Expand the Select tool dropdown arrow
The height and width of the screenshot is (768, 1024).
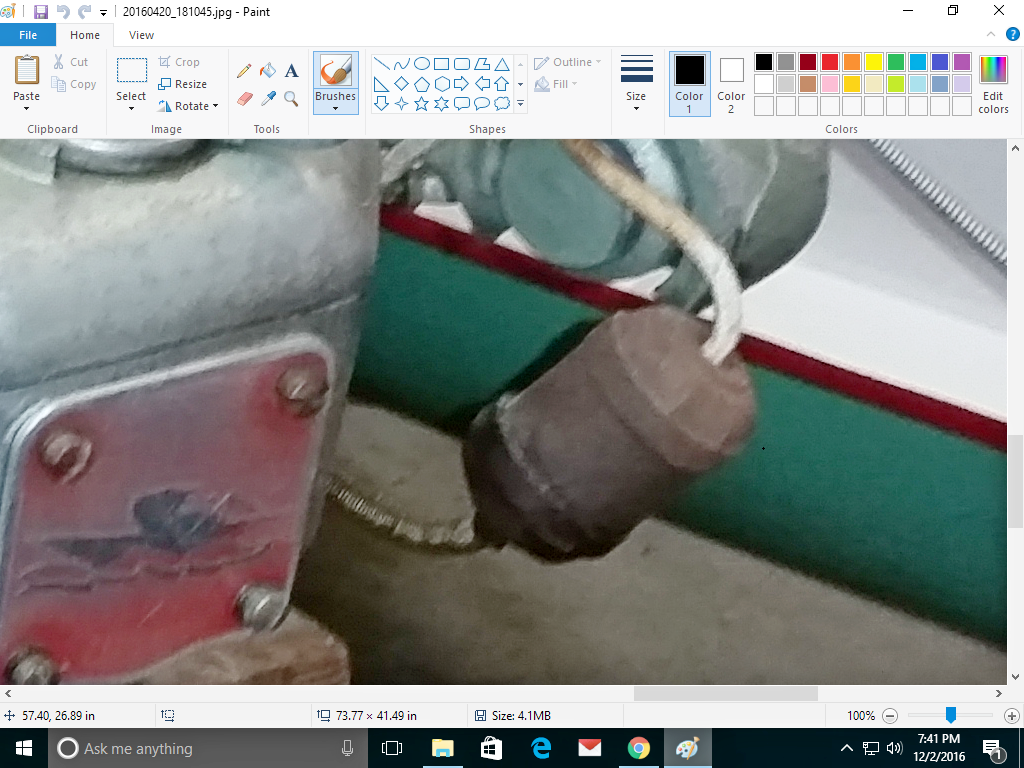(x=131, y=107)
